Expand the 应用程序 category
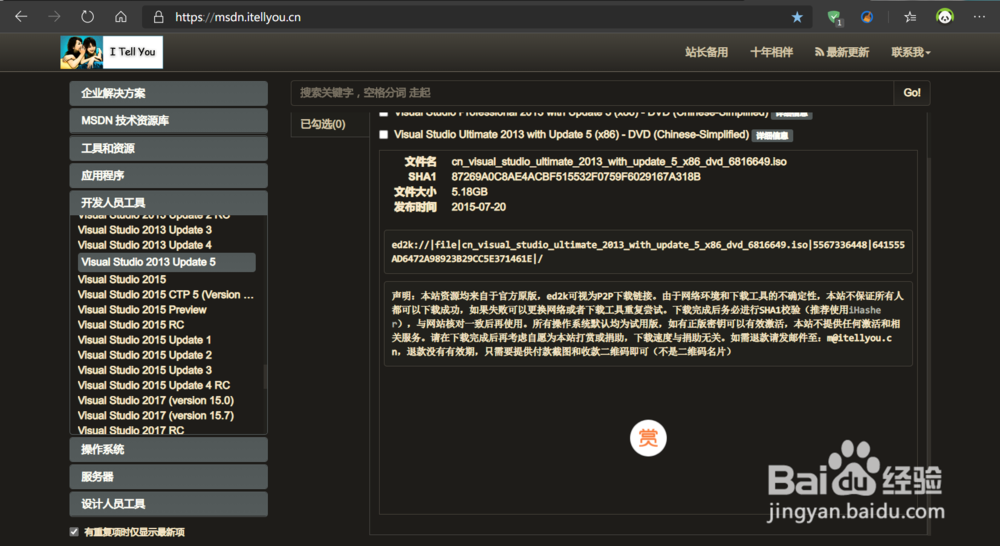 point(168,175)
